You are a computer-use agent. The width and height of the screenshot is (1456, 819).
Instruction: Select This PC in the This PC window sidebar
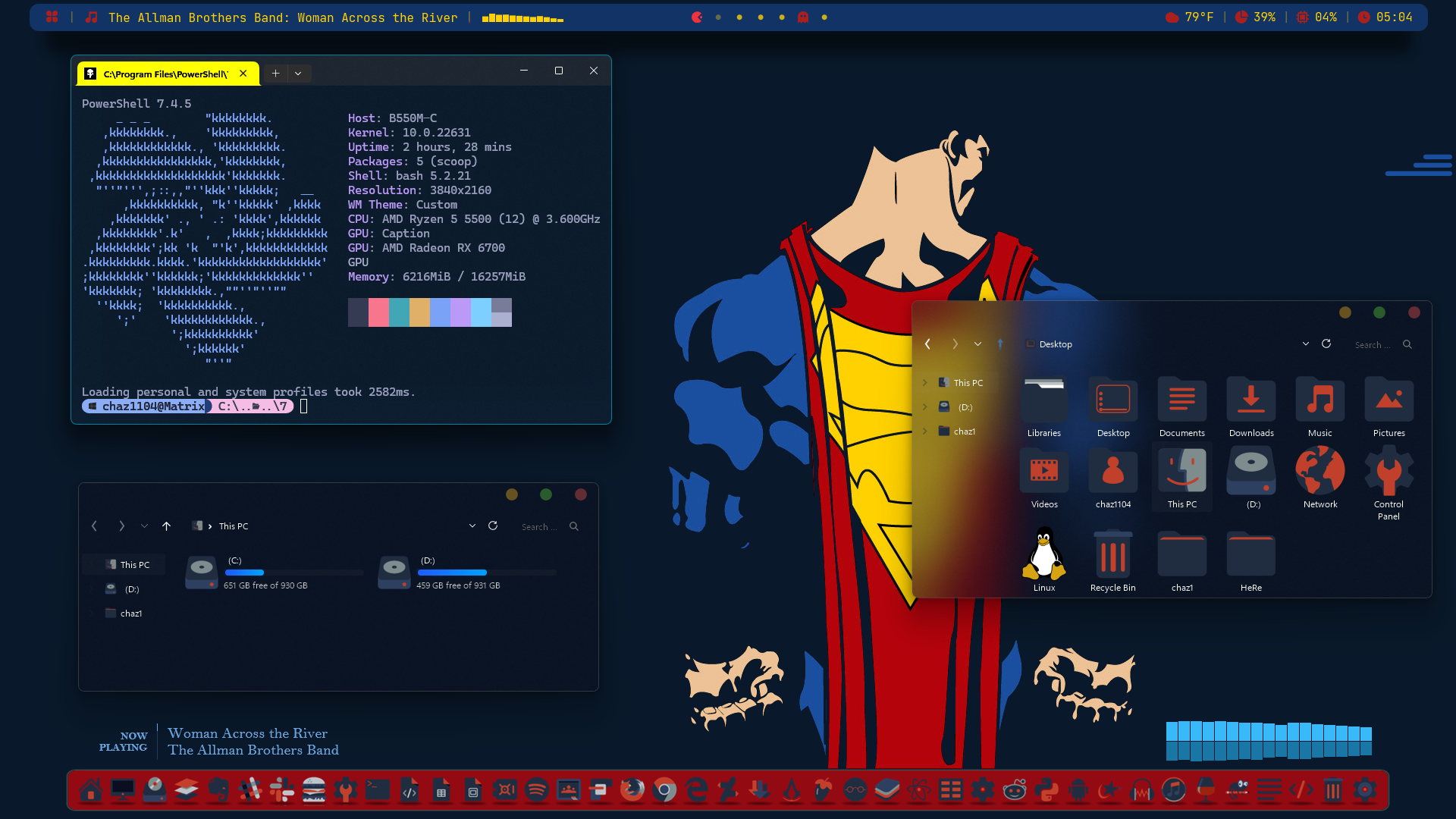[x=124, y=565]
